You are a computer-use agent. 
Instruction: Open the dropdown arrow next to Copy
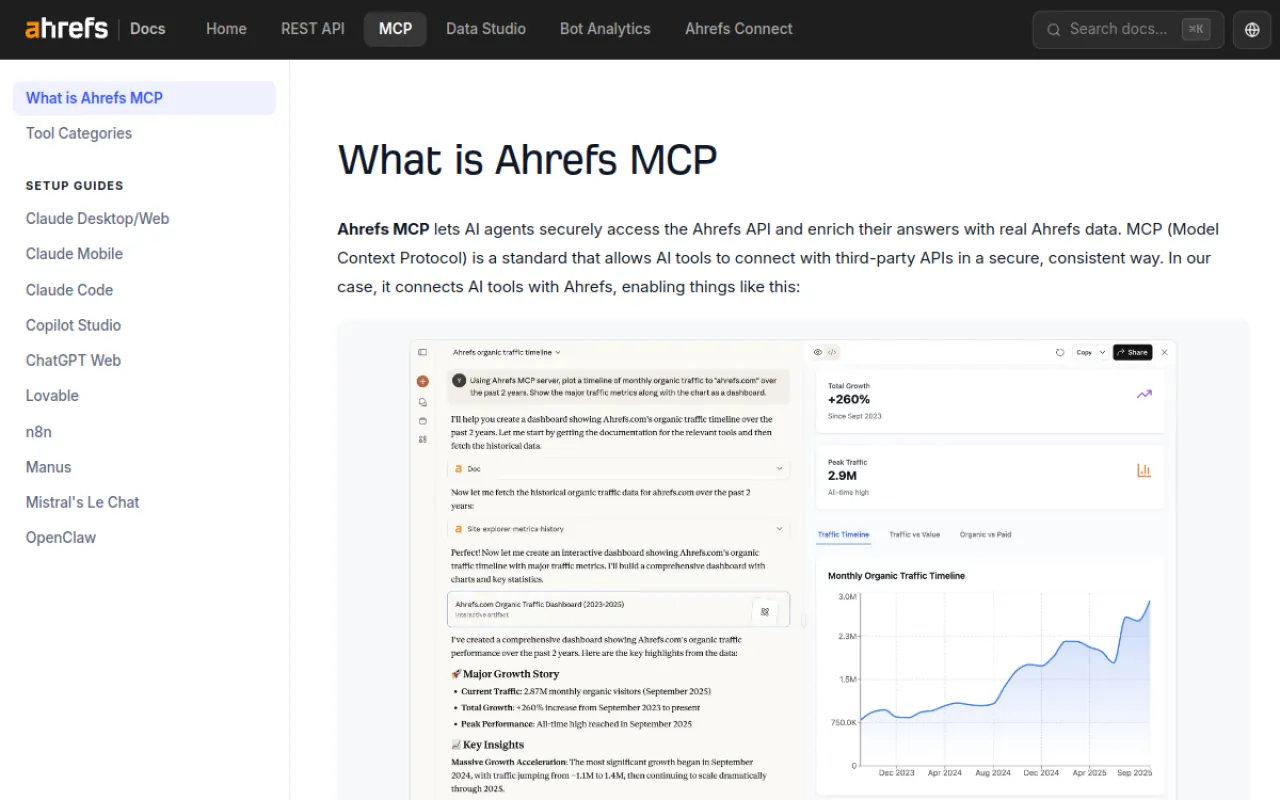1103,352
